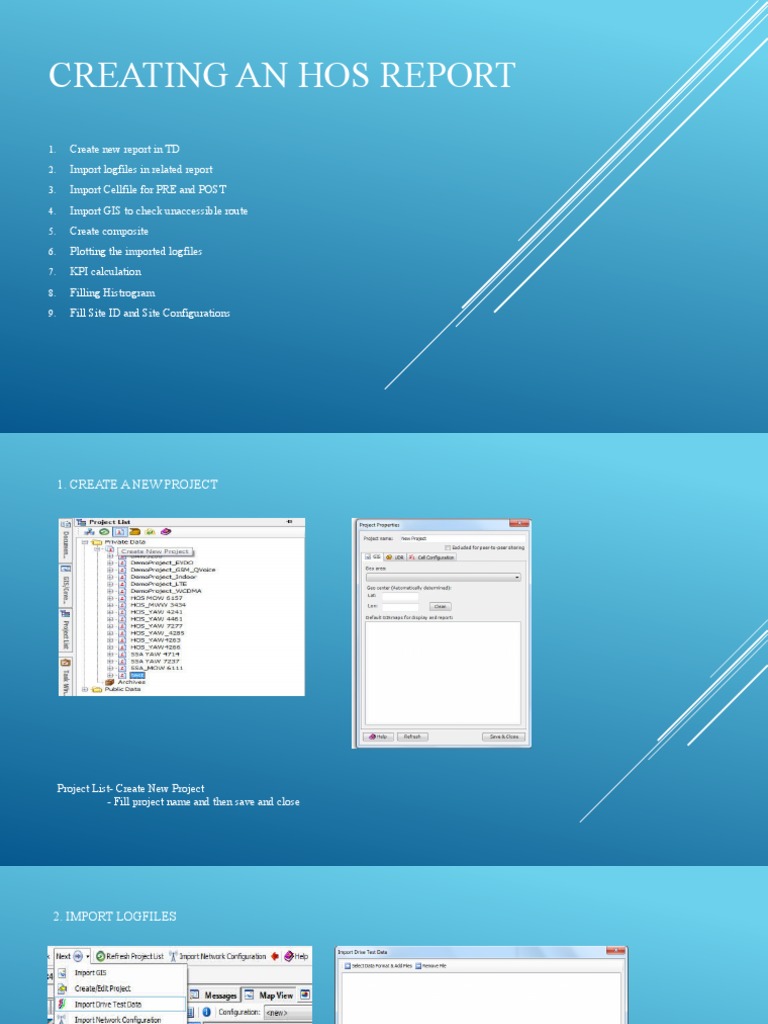The width and height of the screenshot is (768, 1024).
Task: Expand the DemoProject_EVDO tree node
Action: click(x=110, y=562)
